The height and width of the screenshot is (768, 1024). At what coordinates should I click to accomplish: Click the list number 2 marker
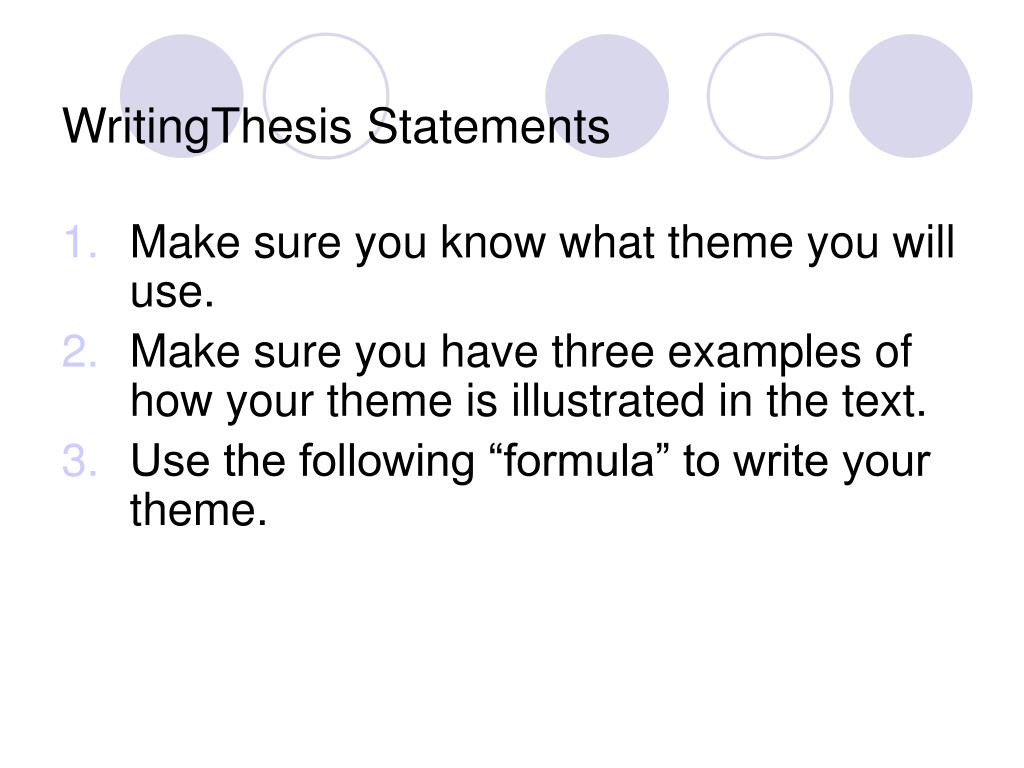(80, 351)
